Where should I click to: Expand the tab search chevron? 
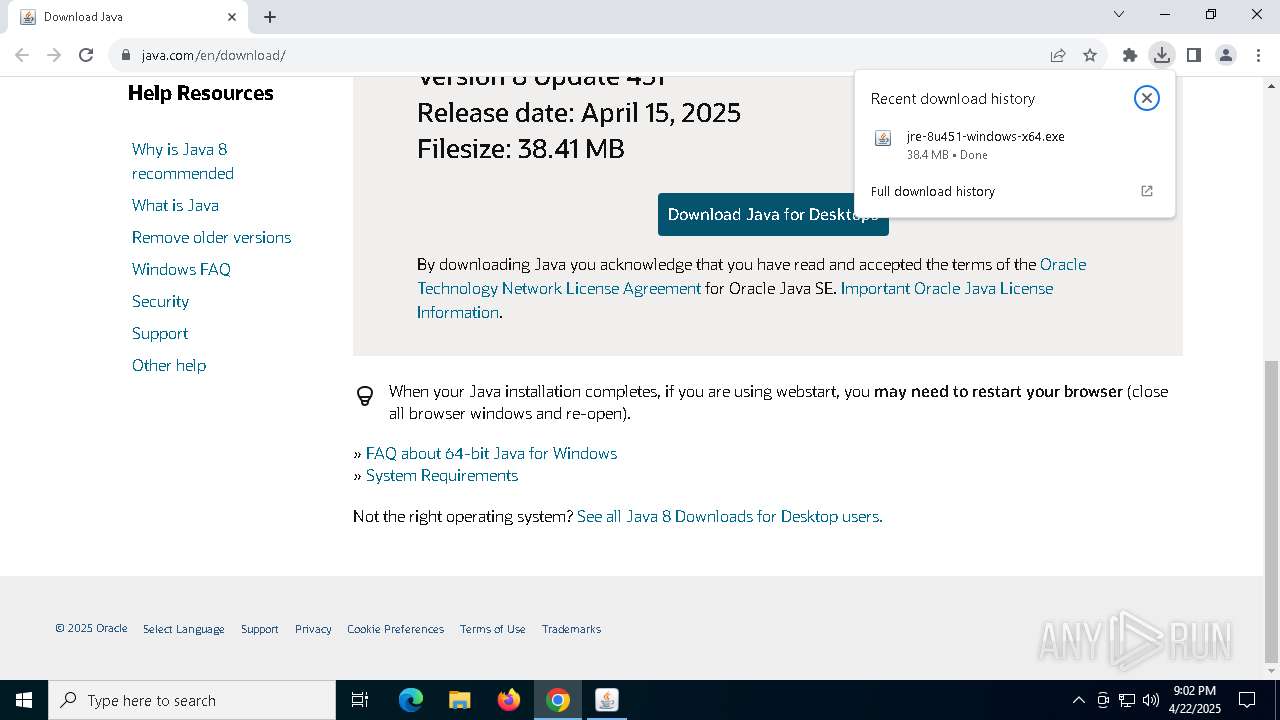tap(1119, 14)
